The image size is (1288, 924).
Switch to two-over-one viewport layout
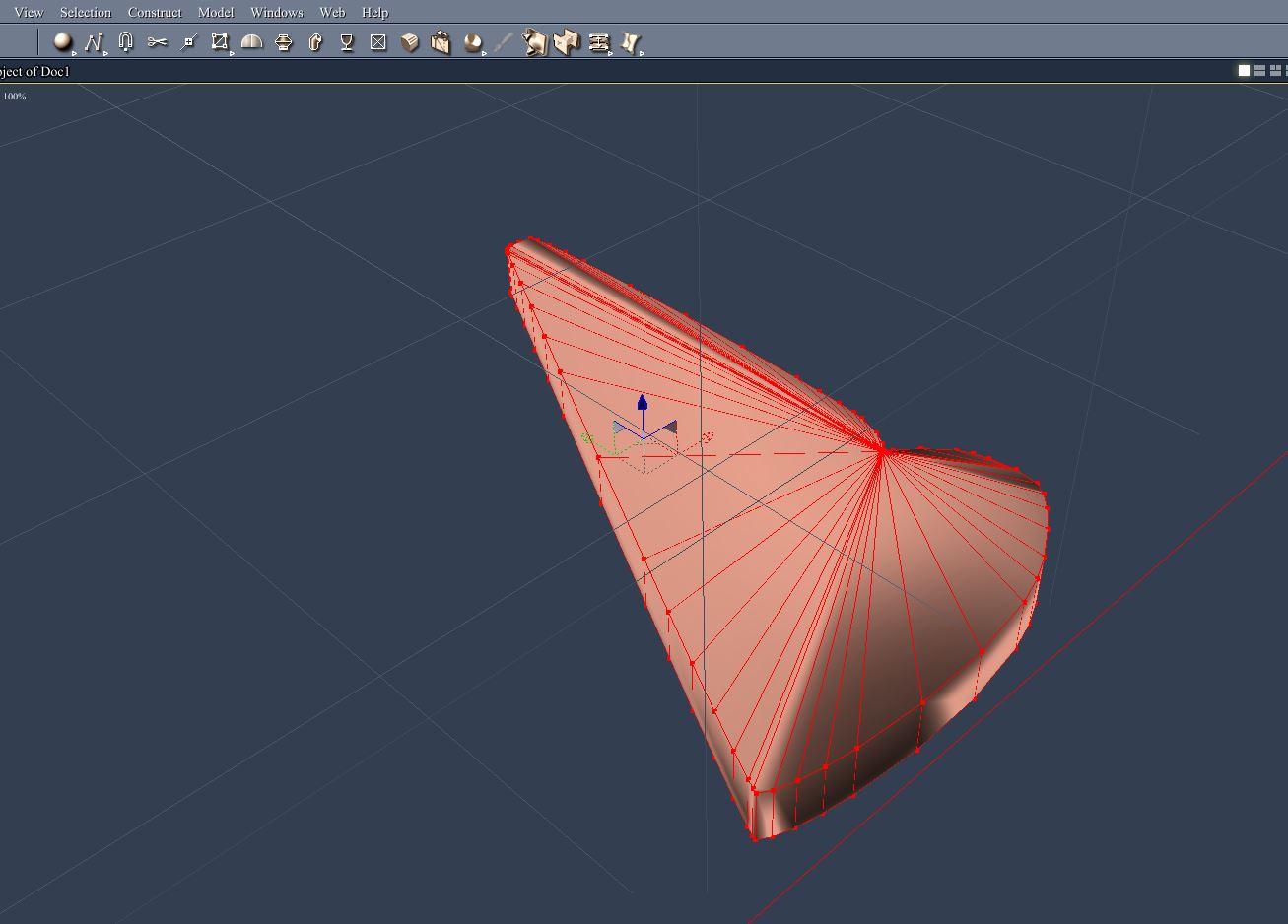pos(1275,71)
